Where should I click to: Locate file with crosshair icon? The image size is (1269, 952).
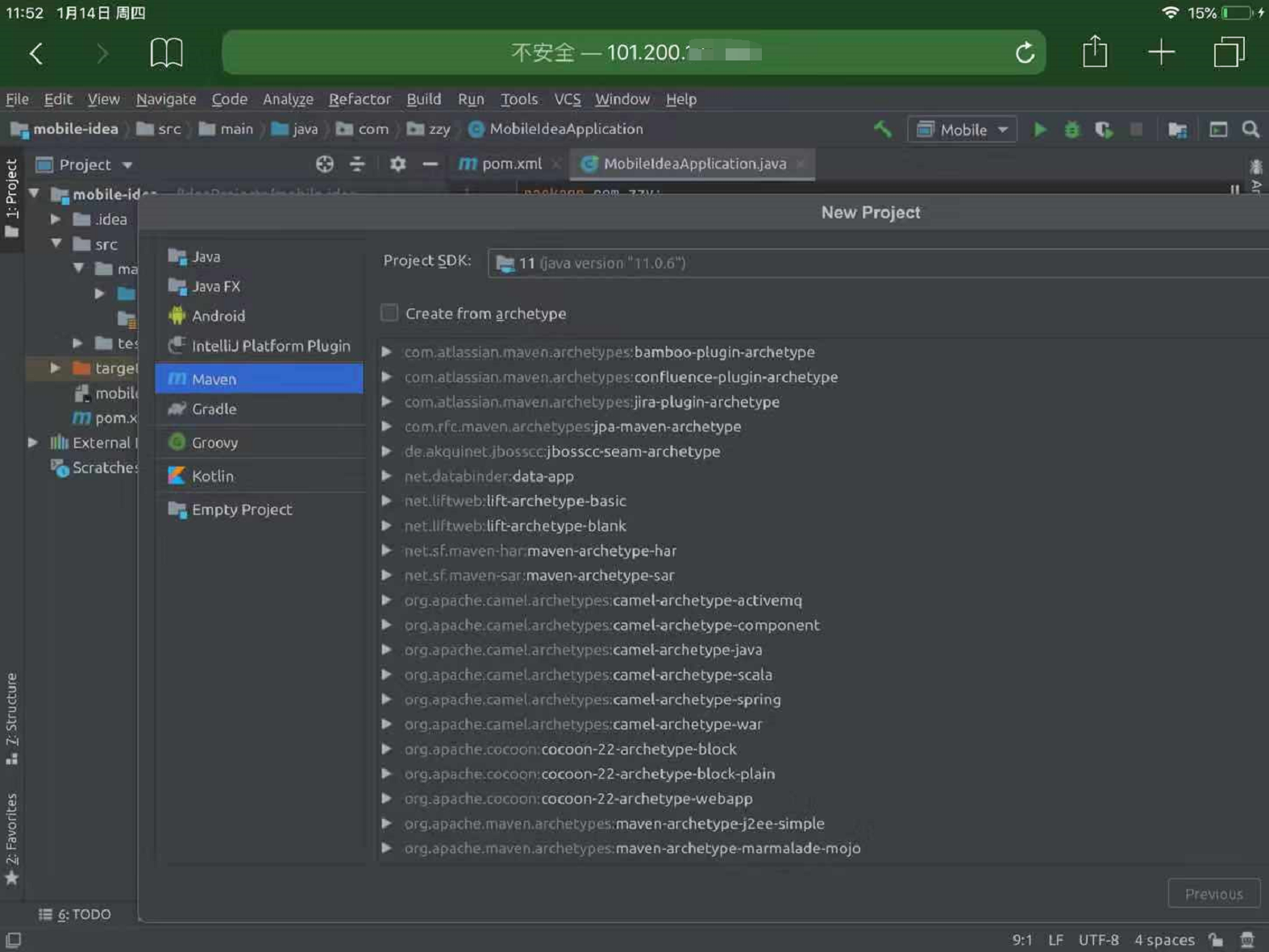[x=325, y=164]
